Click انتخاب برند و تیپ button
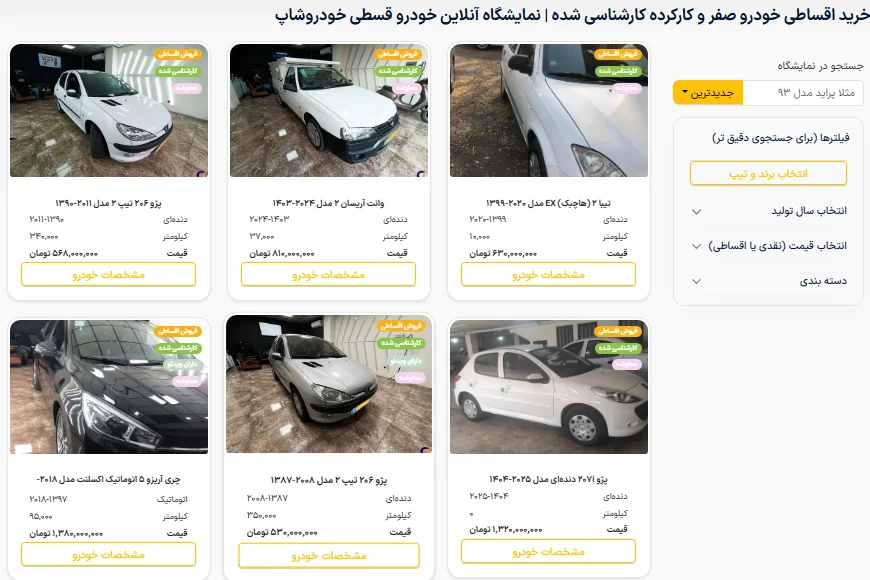 [768, 174]
